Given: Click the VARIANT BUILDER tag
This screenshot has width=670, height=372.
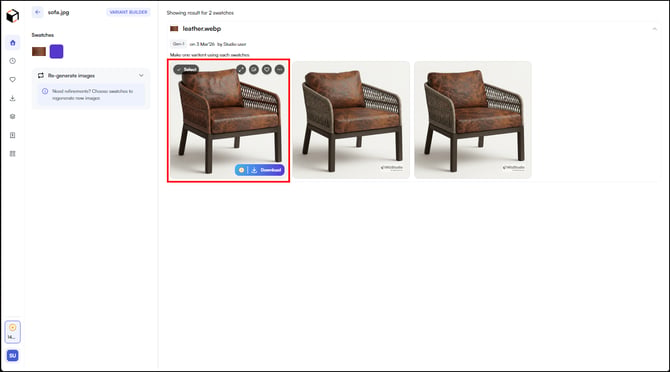Looking at the screenshot, I should 128,12.
